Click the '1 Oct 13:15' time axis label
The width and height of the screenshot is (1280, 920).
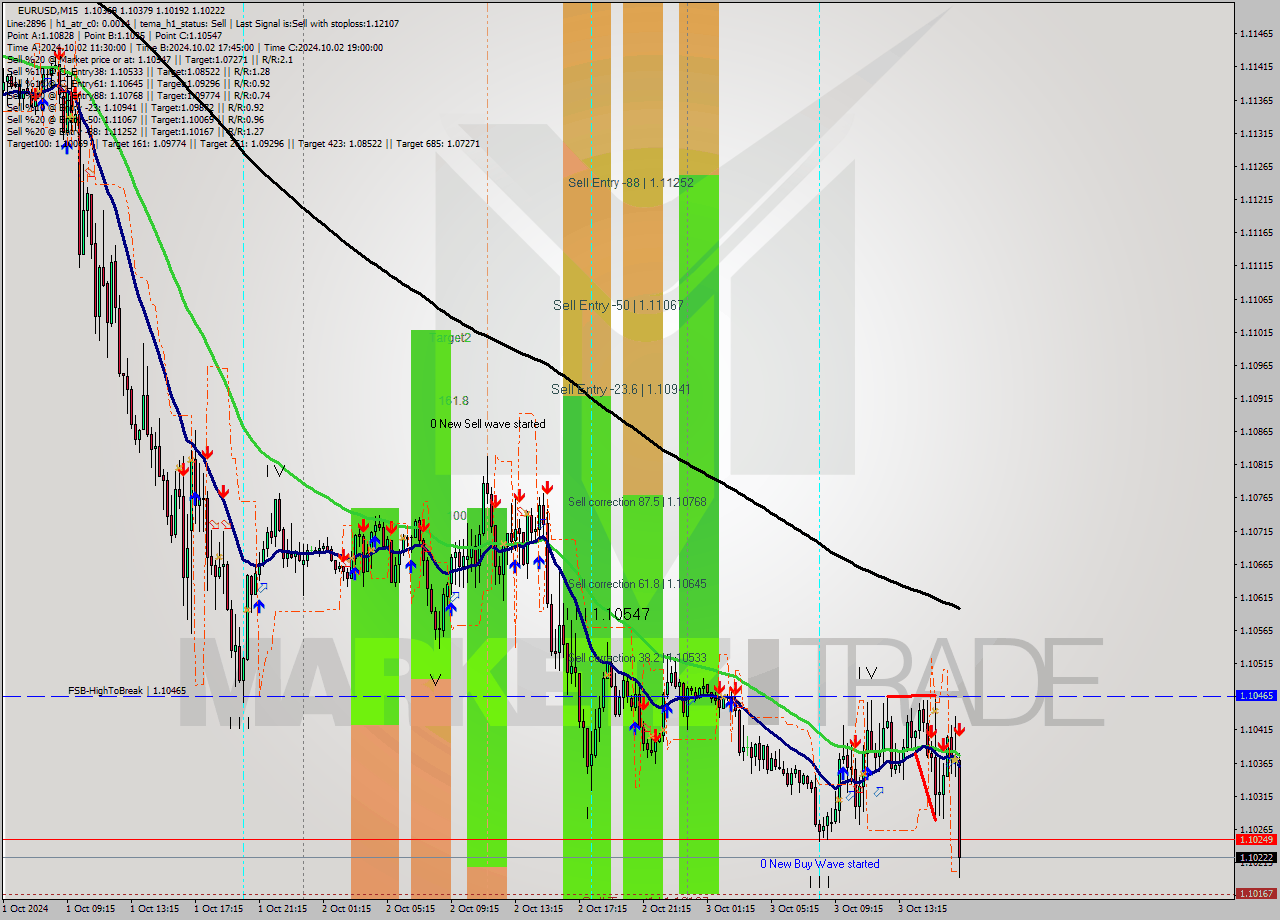(154, 909)
